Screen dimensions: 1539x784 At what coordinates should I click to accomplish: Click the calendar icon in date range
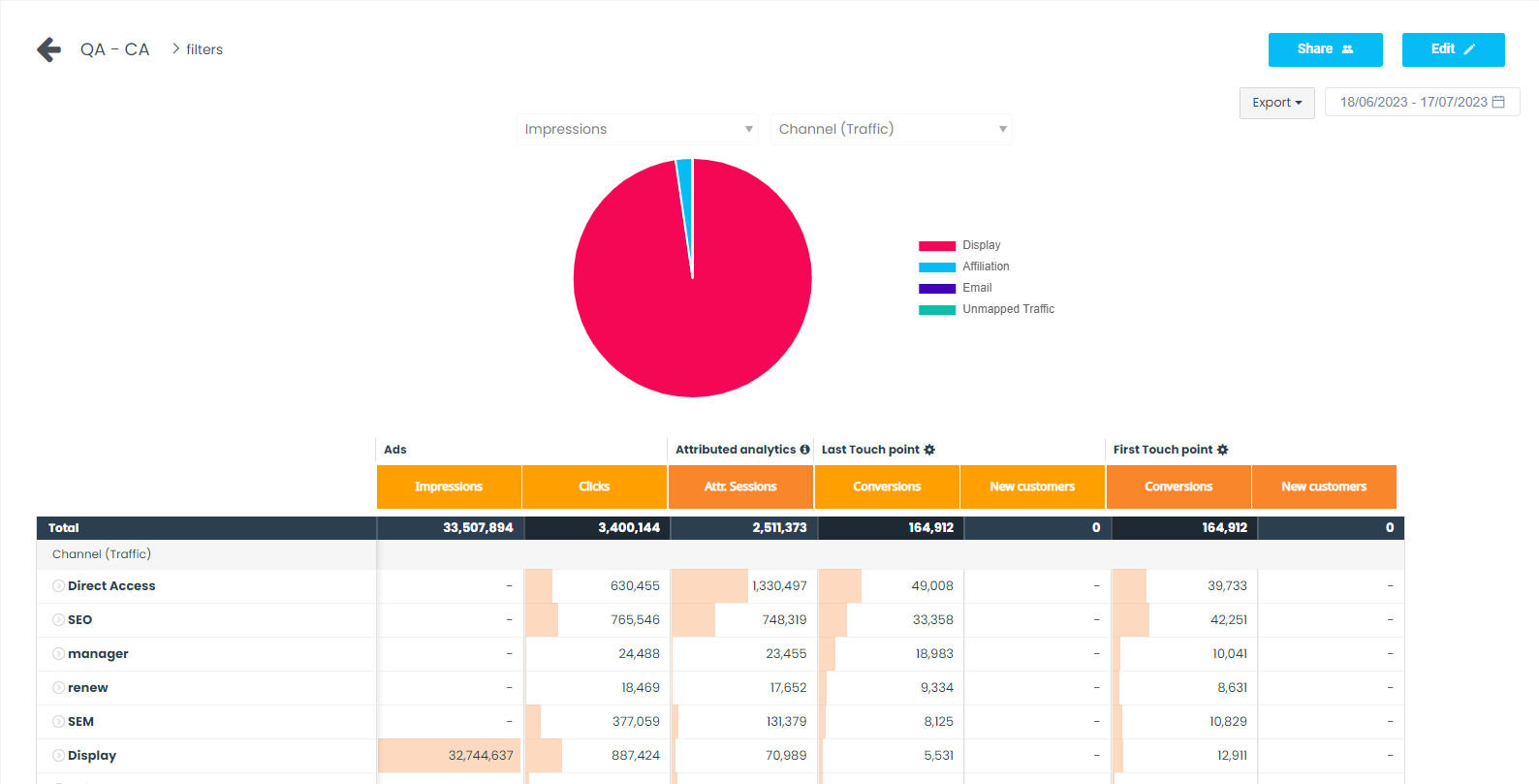tap(1498, 102)
